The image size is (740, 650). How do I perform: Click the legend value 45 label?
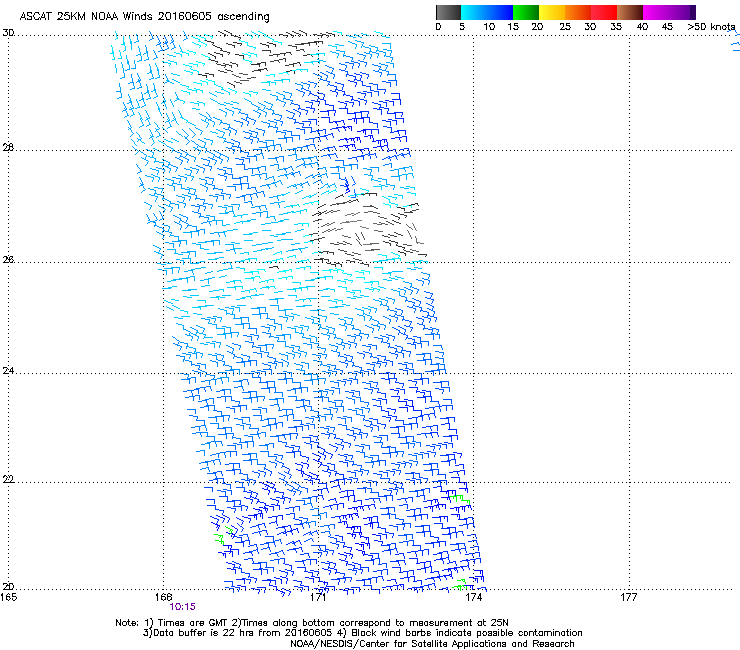667,27
